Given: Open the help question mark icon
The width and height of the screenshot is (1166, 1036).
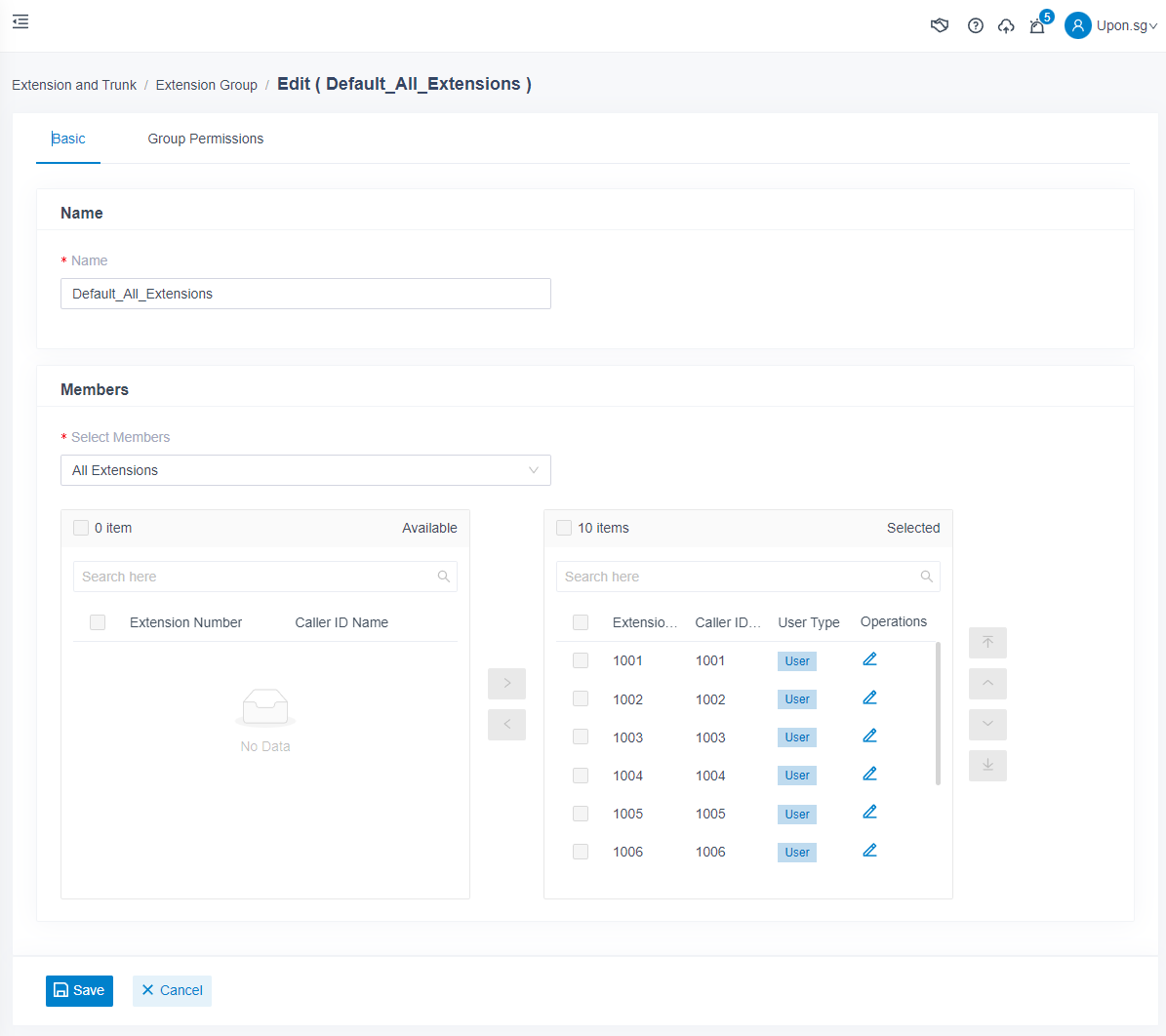Looking at the screenshot, I should [975, 26].
